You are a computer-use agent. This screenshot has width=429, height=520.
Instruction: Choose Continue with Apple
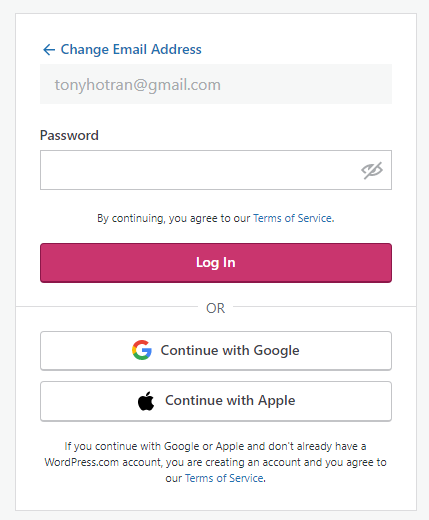pyautogui.click(x=216, y=401)
